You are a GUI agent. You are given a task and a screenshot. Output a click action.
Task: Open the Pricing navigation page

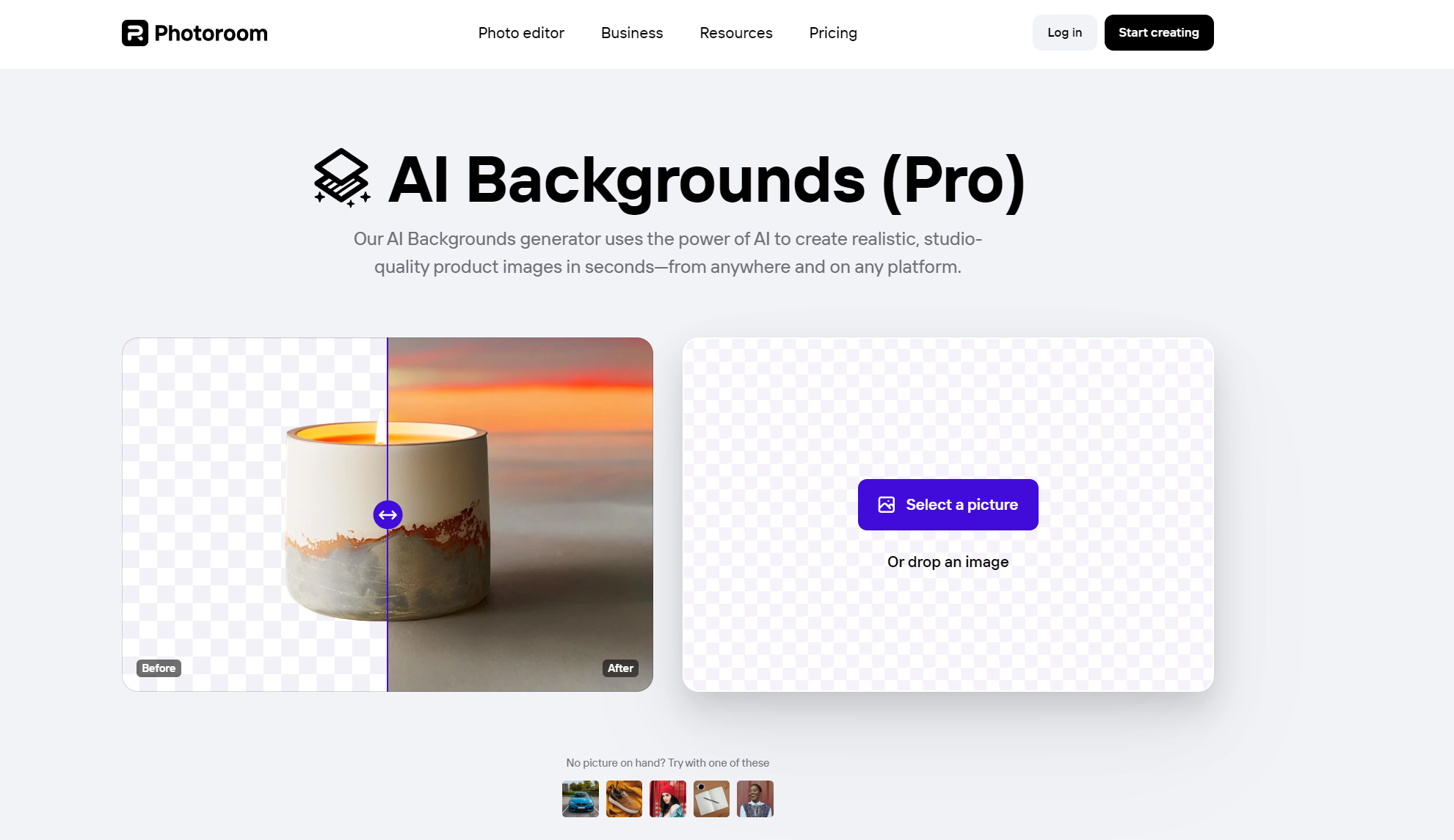(833, 33)
